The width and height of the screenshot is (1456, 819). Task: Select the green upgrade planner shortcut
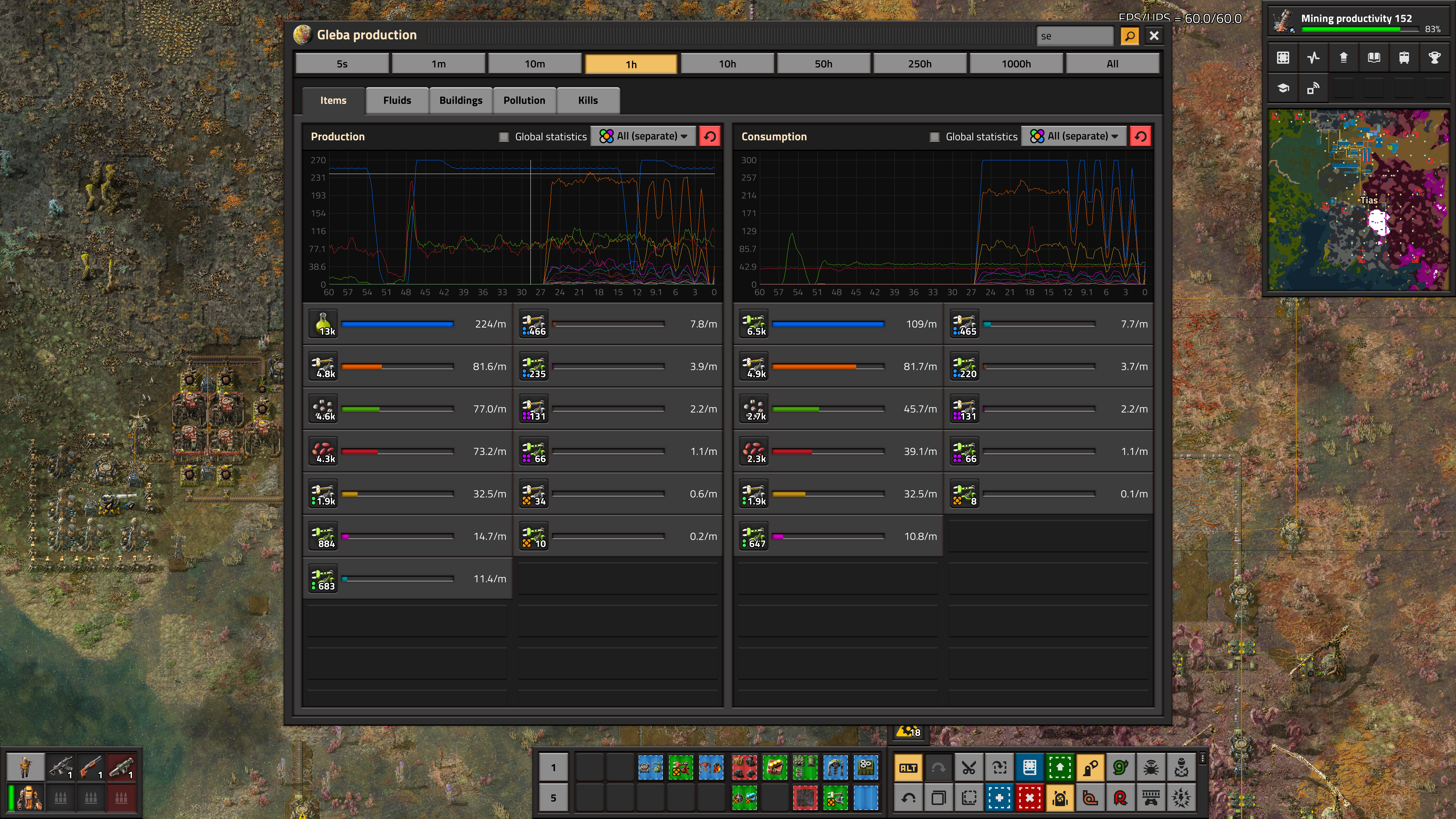point(1060,767)
